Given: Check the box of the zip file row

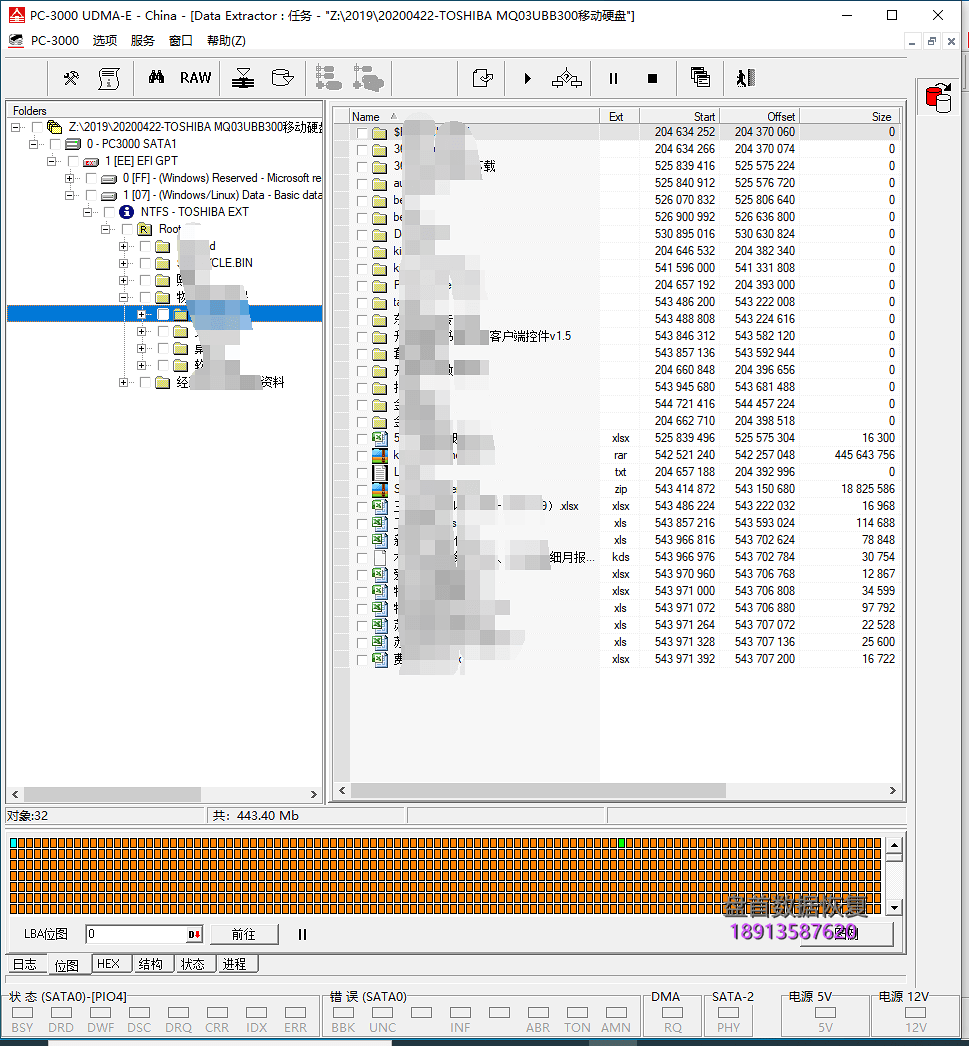Looking at the screenshot, I should pos(362,490).
